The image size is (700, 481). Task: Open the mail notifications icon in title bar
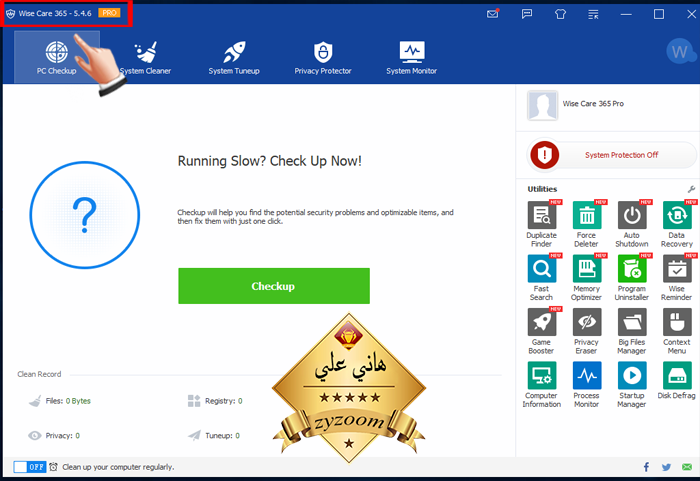point(493,14)
